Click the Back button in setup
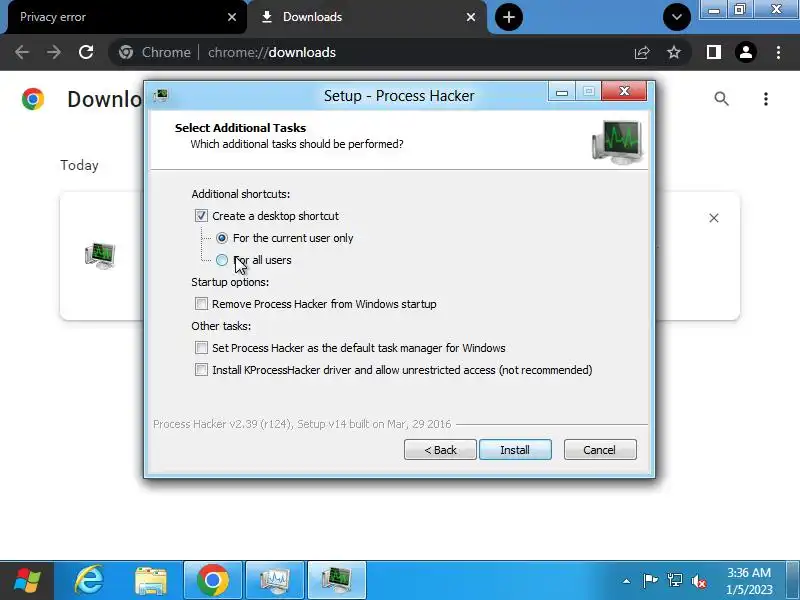Viewport: 800px width, 600px height. tap(440, 449)
